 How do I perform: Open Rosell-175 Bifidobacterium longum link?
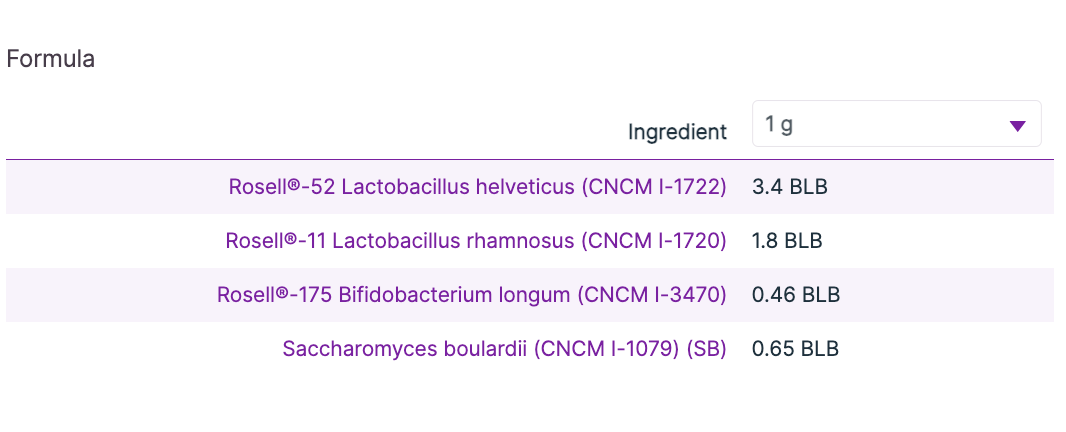[x=471, y=295]
